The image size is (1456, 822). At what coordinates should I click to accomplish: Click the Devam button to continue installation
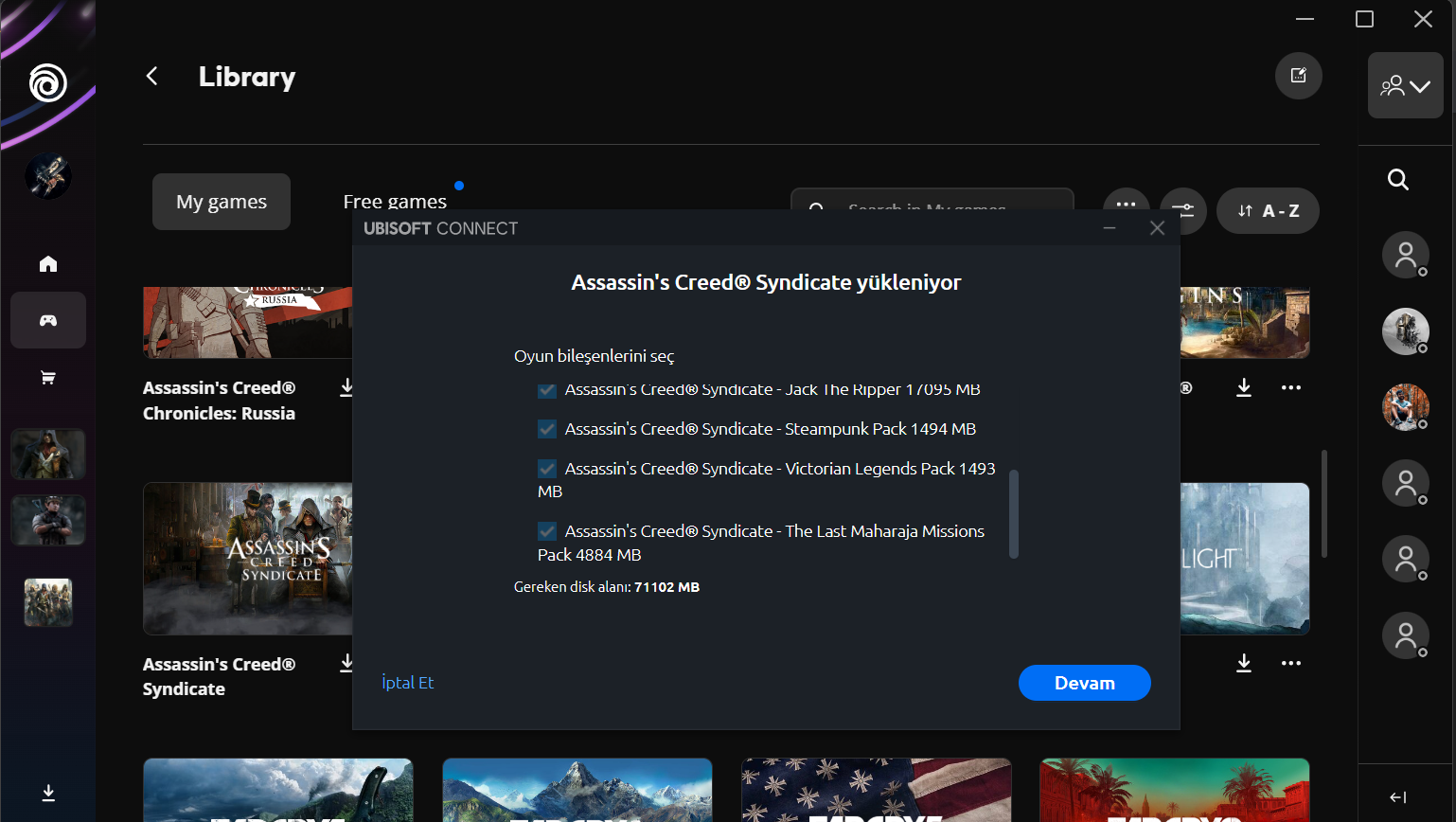(x=1085, y=683)
